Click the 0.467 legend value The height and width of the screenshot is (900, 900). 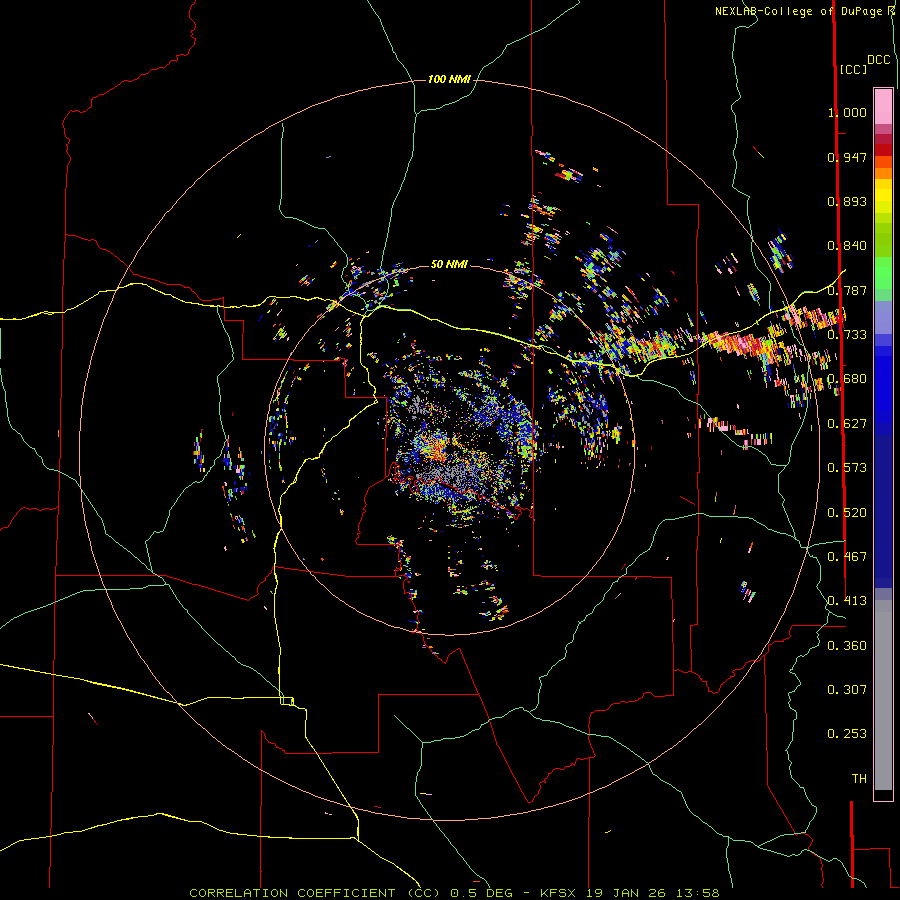(x=847, y=557)
